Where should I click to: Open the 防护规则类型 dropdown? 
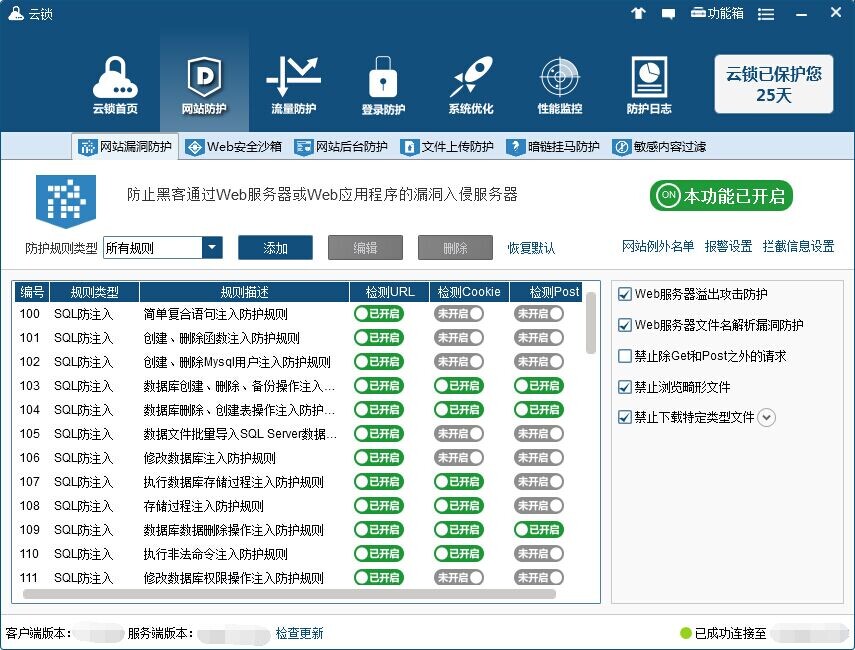pos(211,248)
